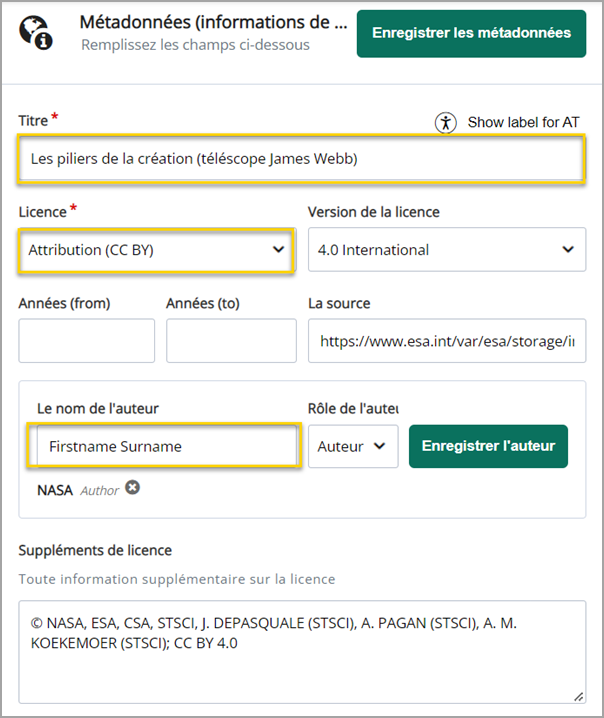Click the Années (from) field
The image size is (604, 718).
87,341
